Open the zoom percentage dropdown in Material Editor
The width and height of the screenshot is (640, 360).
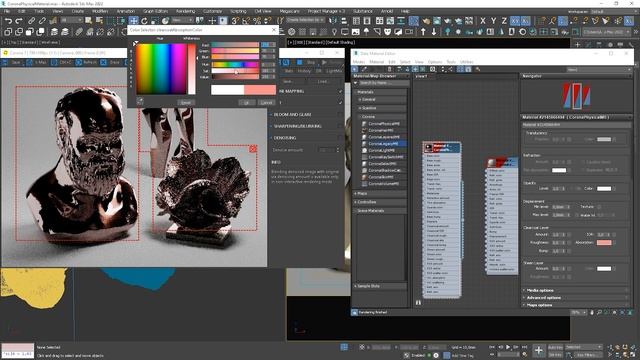(578, 313)
